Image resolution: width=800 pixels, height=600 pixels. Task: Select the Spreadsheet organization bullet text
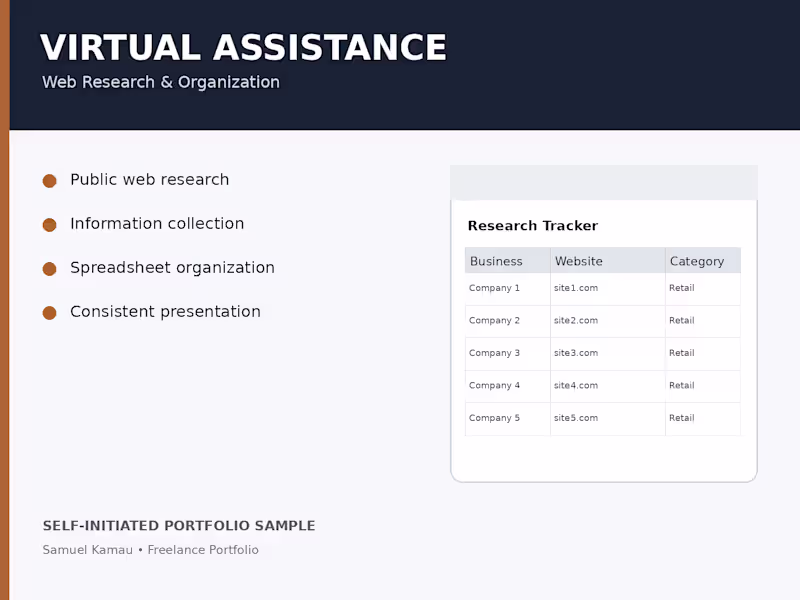click(172, 267)
